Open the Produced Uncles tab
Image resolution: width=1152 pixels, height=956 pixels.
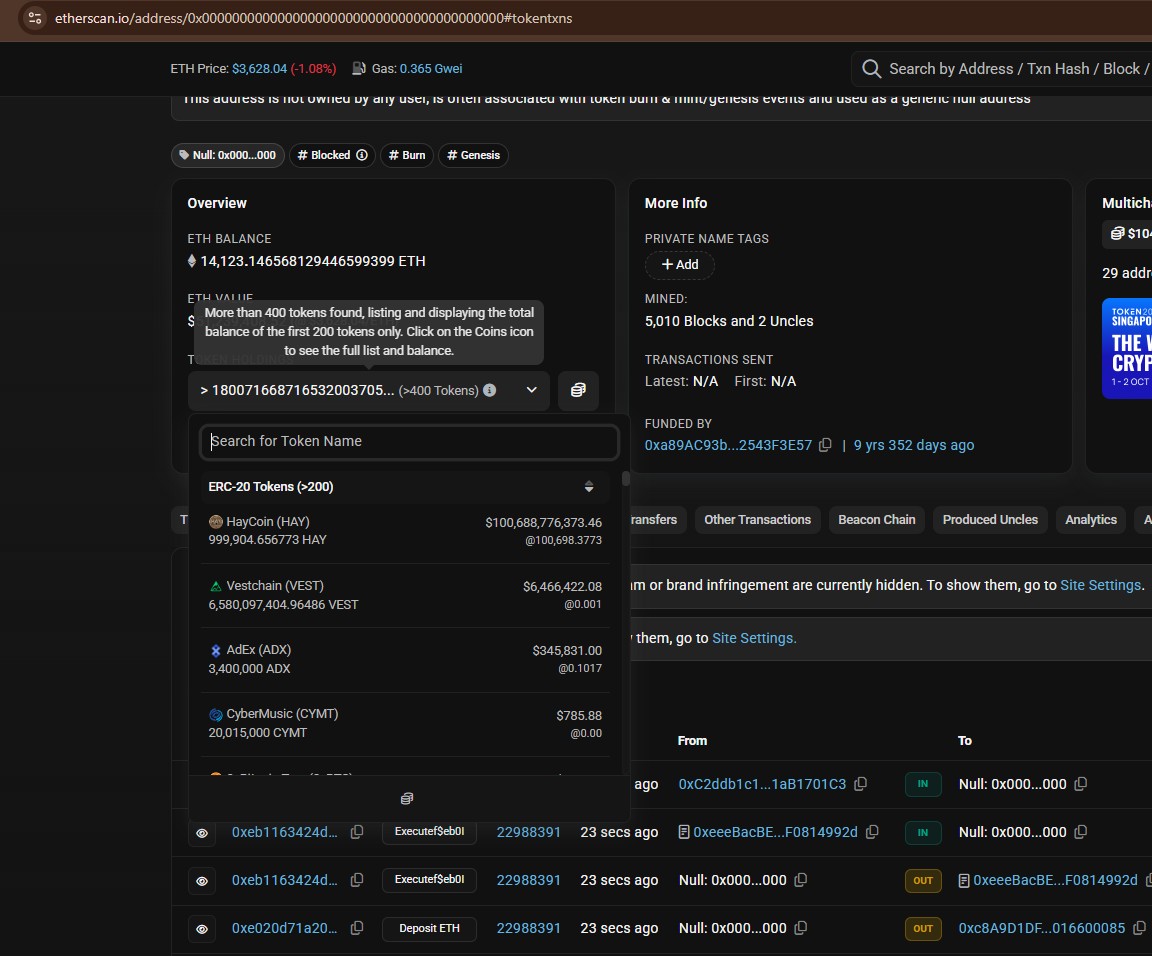990,520
